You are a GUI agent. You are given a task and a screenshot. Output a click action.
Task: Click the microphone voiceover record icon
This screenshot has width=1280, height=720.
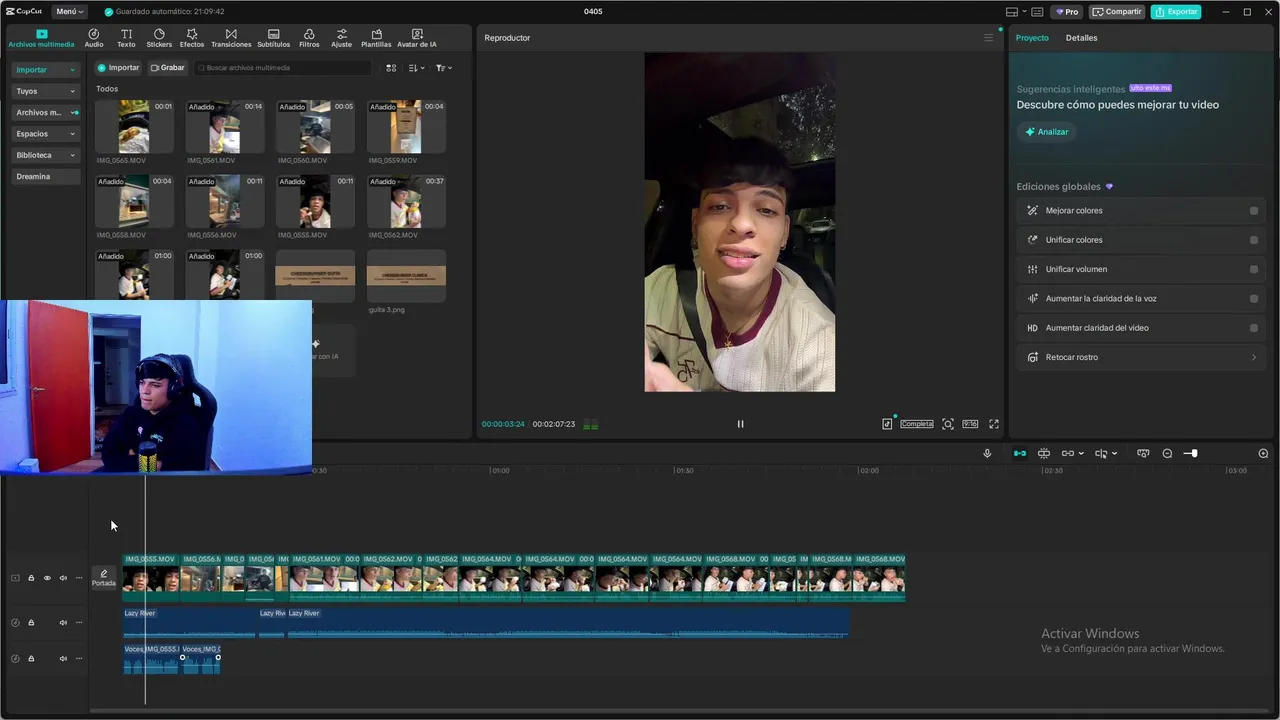point(987,453)
